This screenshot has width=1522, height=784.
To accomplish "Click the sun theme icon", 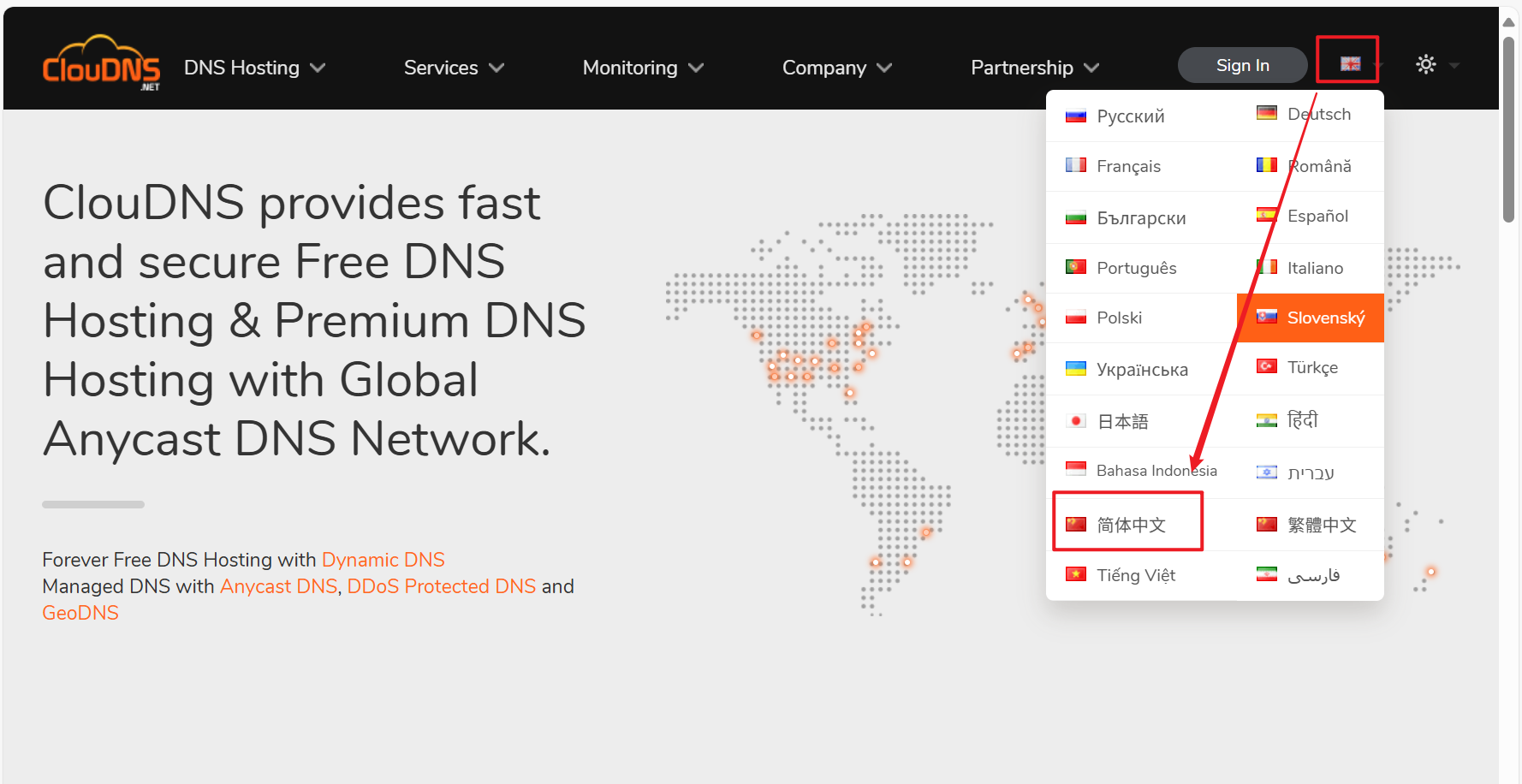I will click(1426, 64).
